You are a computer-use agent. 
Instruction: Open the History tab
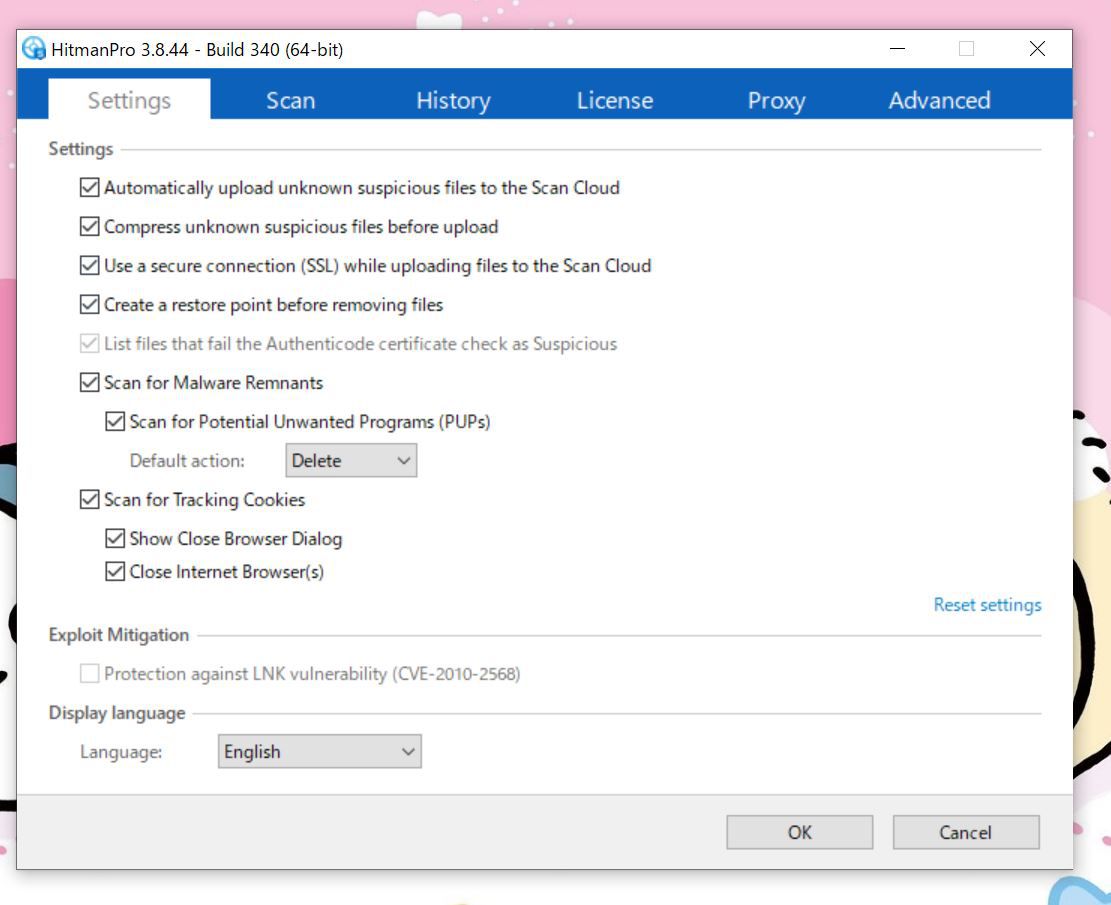tap(453, 100)
